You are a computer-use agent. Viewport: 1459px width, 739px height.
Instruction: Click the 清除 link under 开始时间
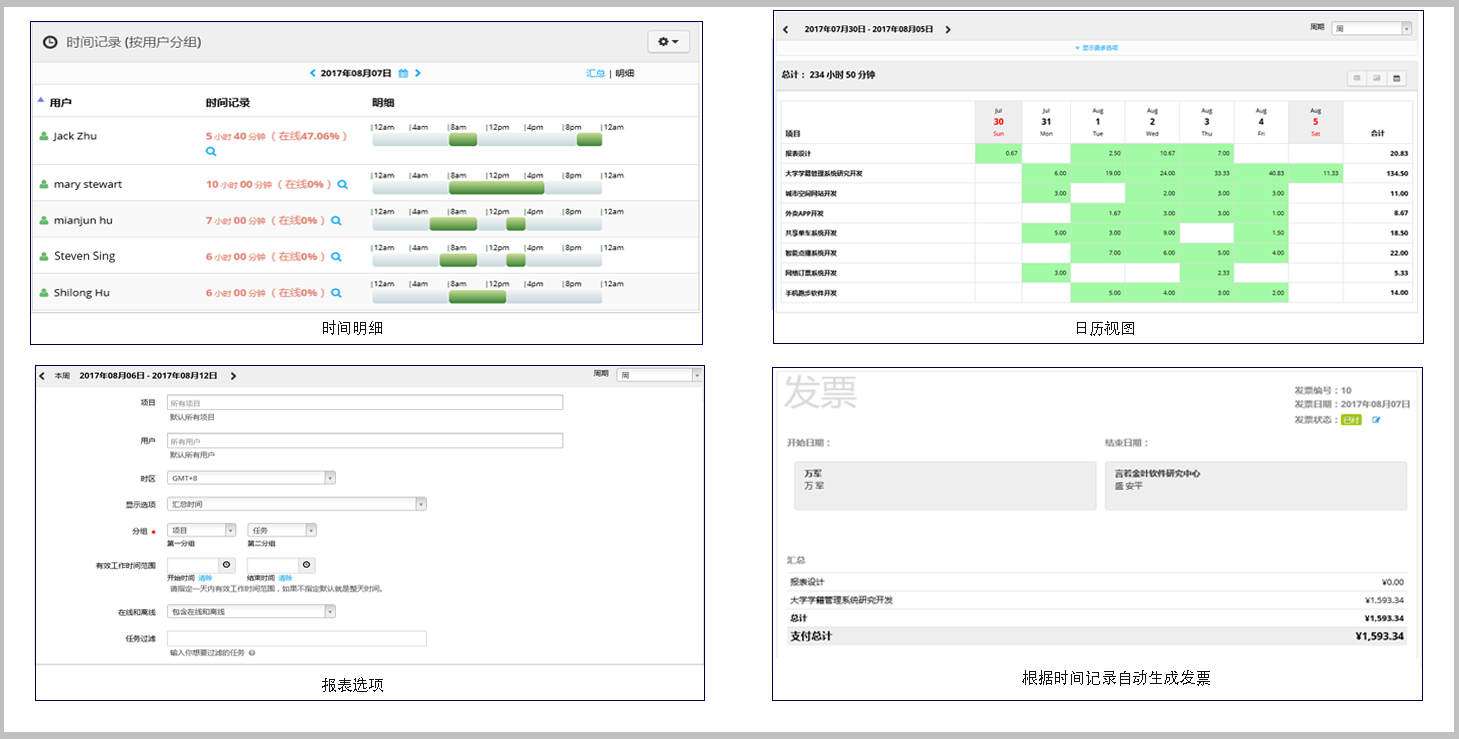pyautogui.click(x=205, y=578)
